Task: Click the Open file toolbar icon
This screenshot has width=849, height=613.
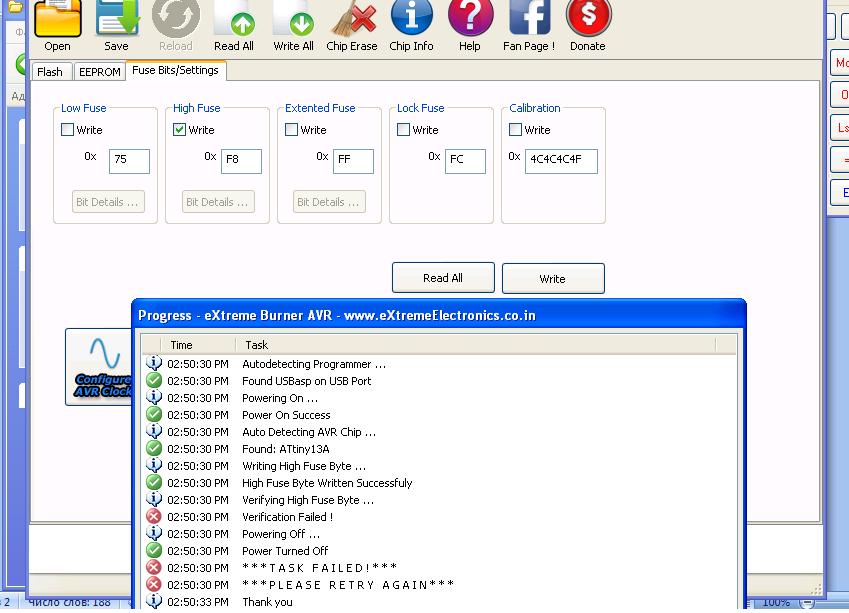Action: (57, 20)
